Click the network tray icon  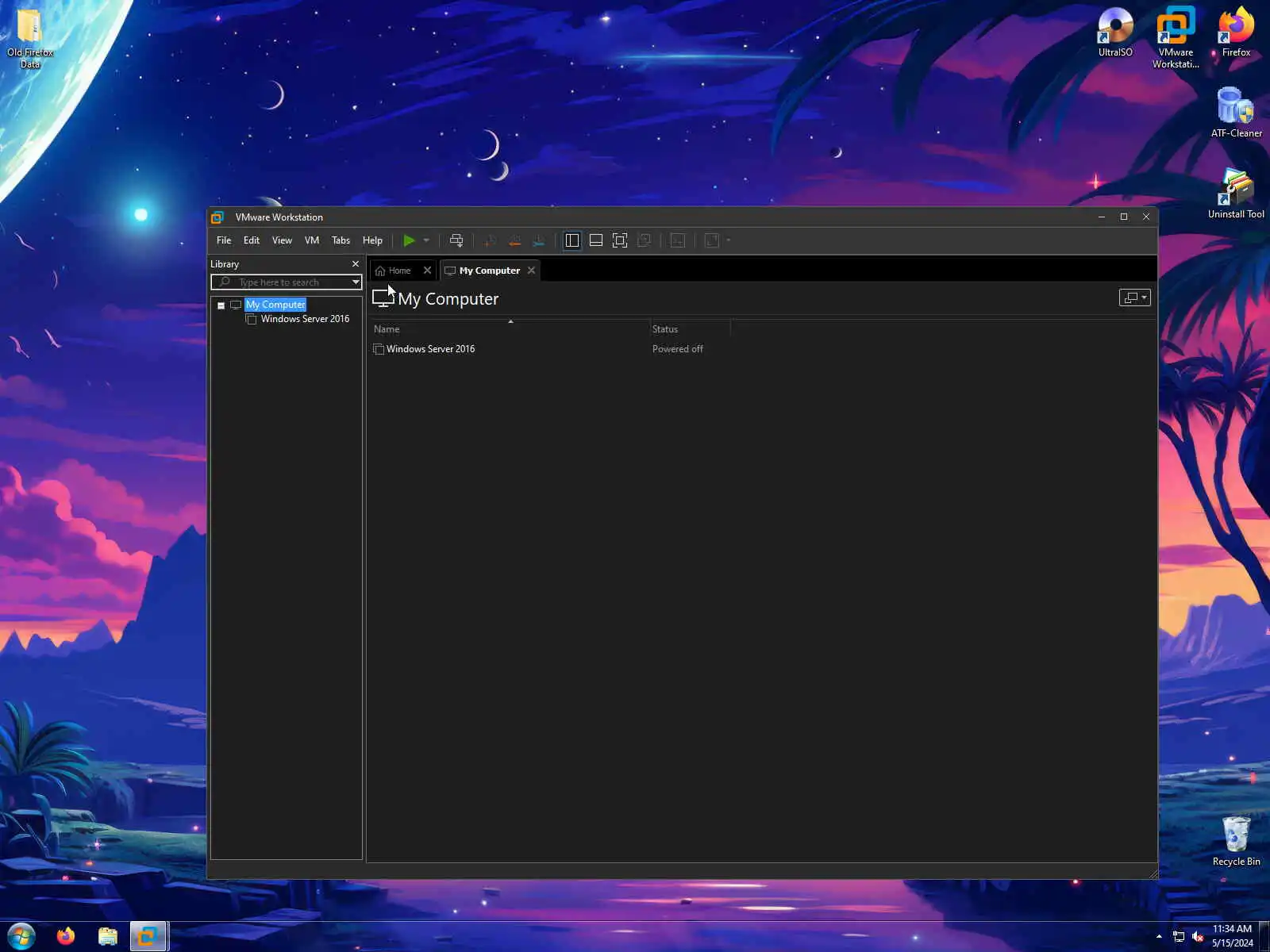click(x=1179, y=937)
